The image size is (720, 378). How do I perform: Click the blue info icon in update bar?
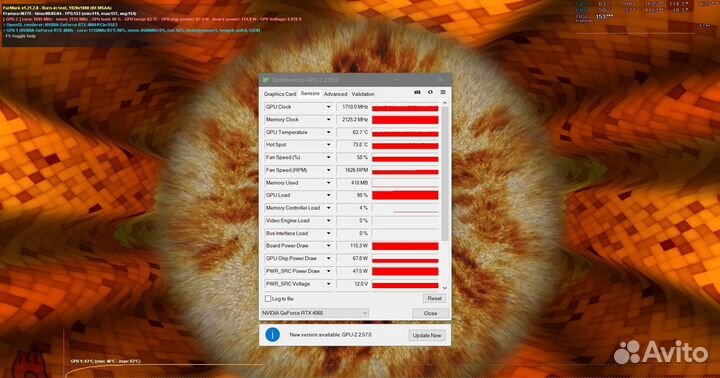272,335
